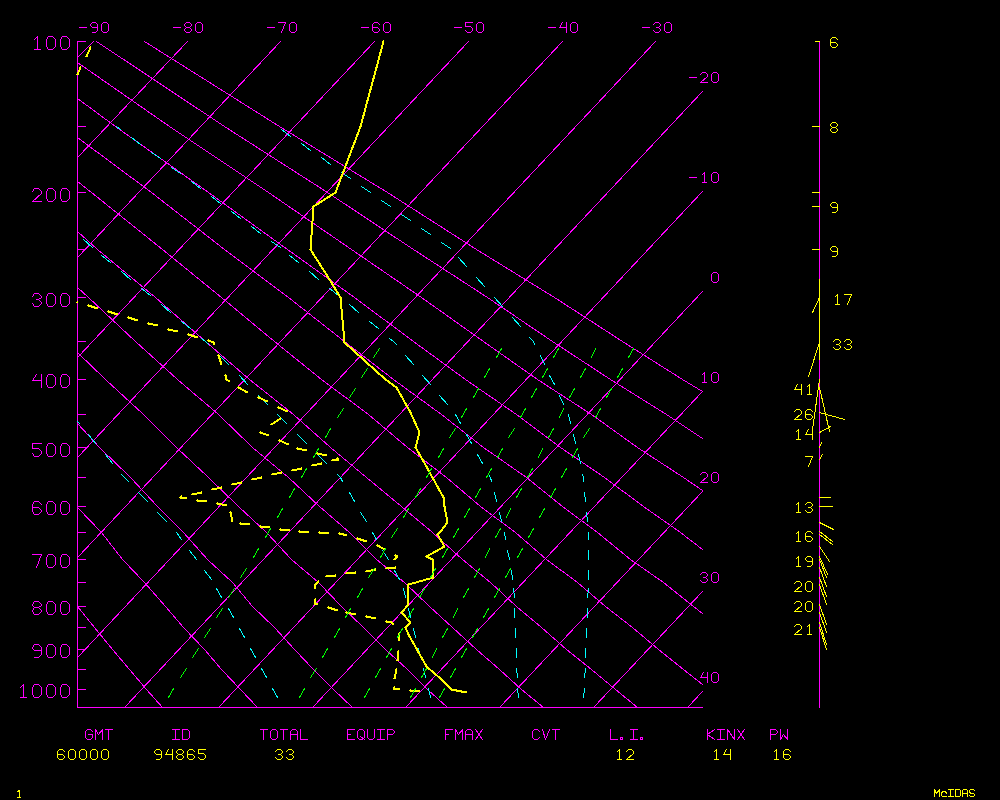Click the EQUIP column header

pyautogui.click(x=371, y=735)
